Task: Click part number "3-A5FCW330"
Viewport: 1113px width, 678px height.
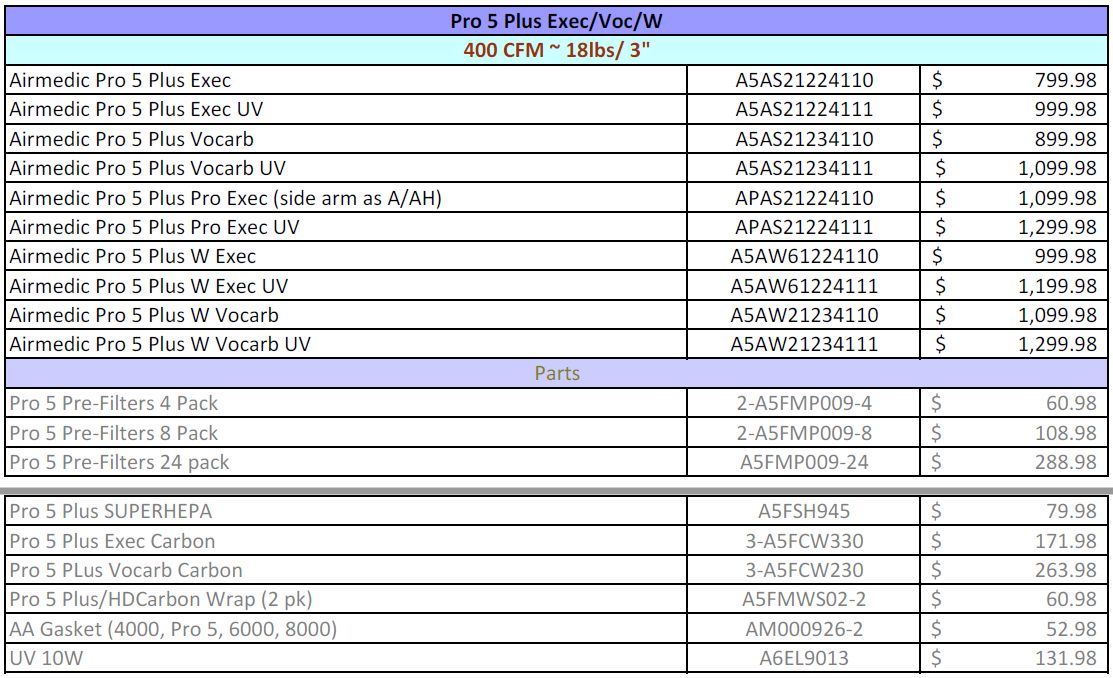Action: [x=804, y=541]
